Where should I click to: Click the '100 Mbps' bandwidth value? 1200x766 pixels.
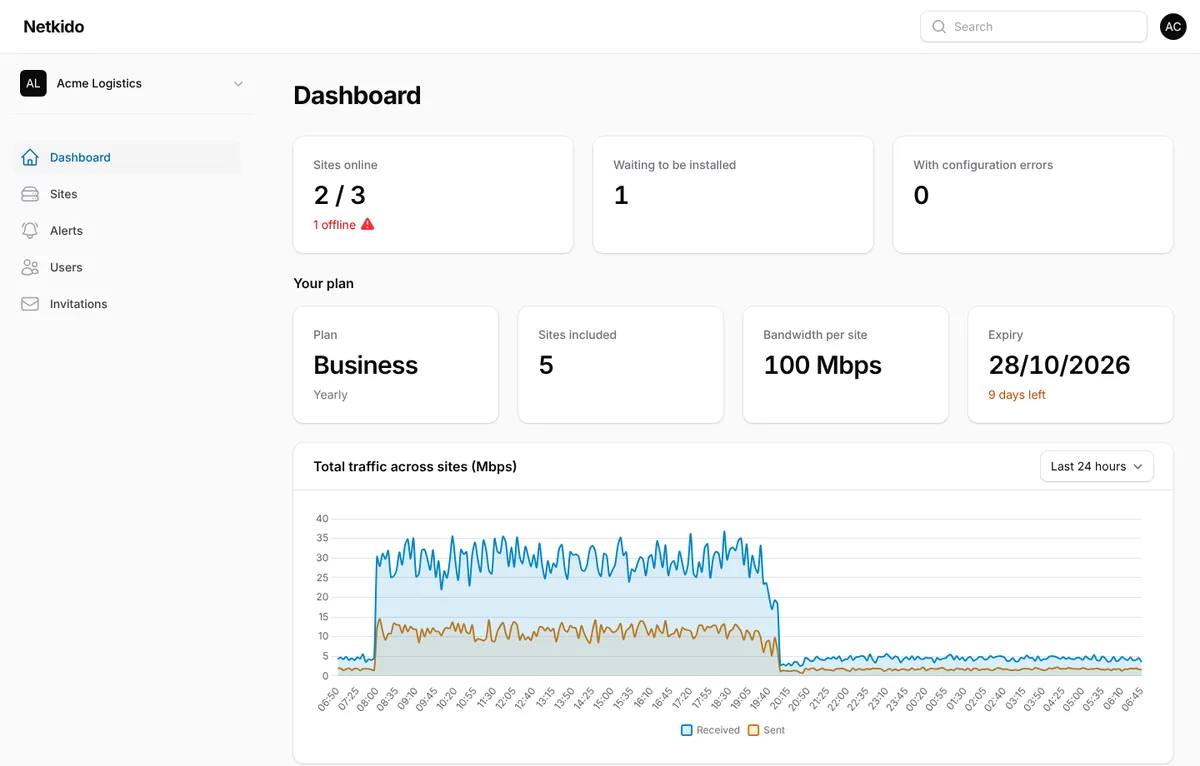pyautogui.click(x=823, y=365)
